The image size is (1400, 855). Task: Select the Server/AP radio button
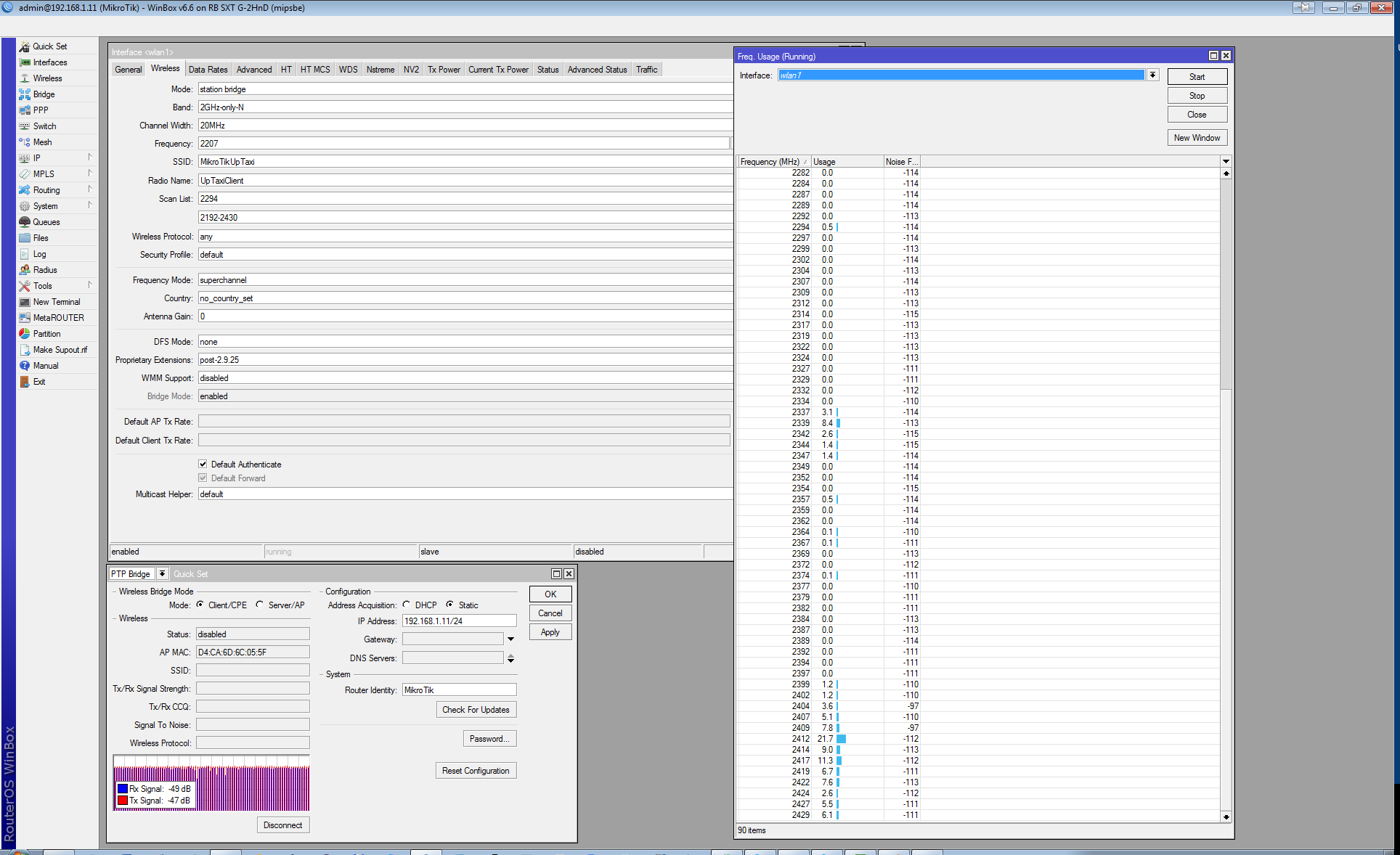[x=259, y=605]
